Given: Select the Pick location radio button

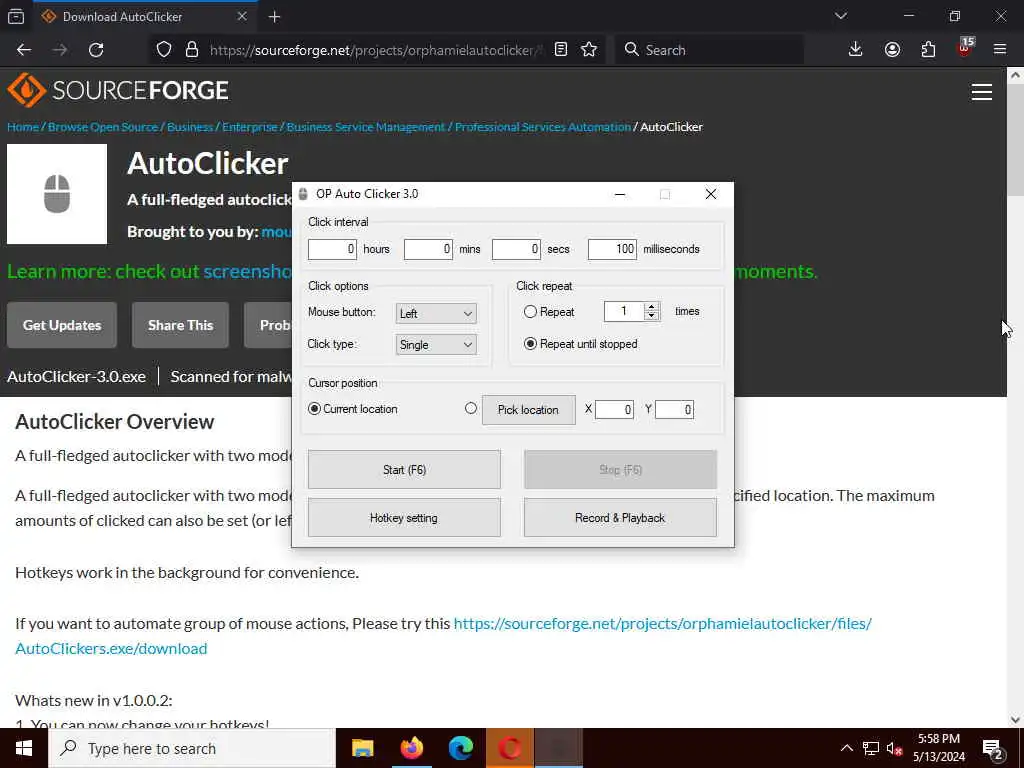Looking at the screenshot, I should [x=471, y=408].
